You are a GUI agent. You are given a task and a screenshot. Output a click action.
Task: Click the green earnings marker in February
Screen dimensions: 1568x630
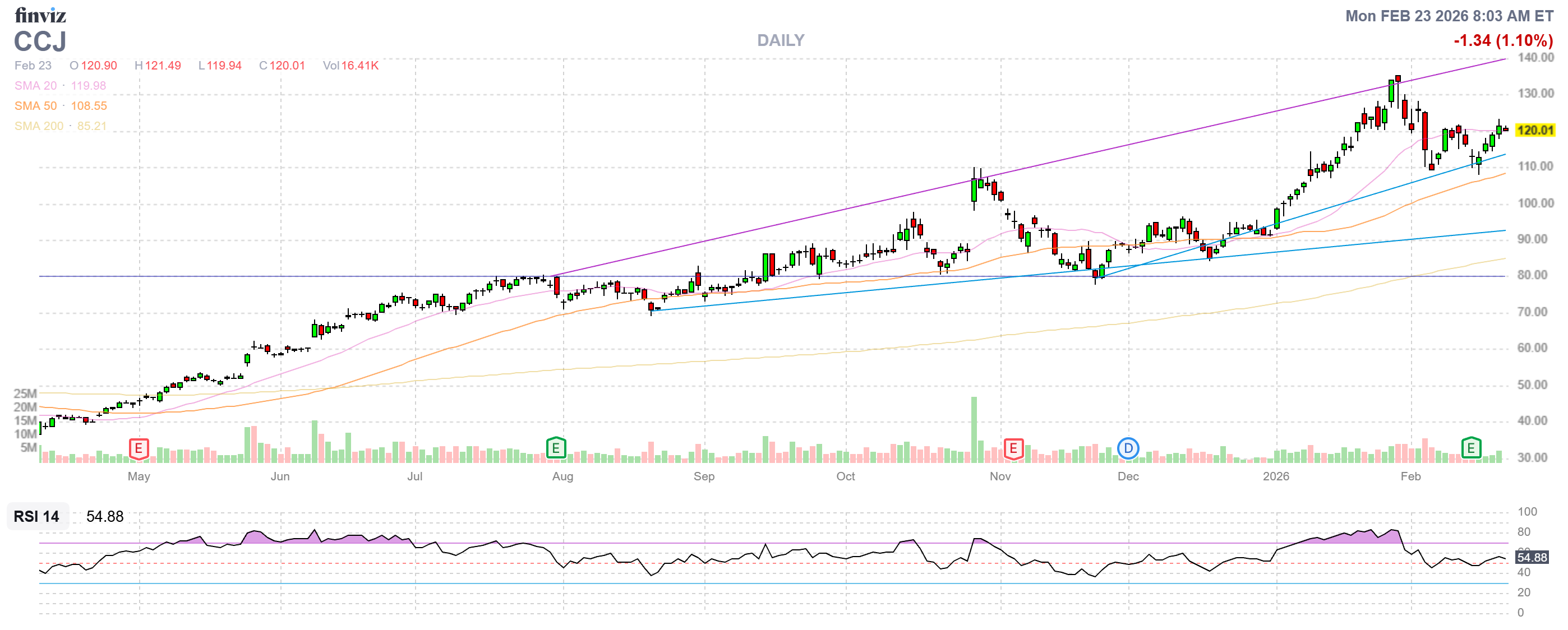(x=1470, y=448)
